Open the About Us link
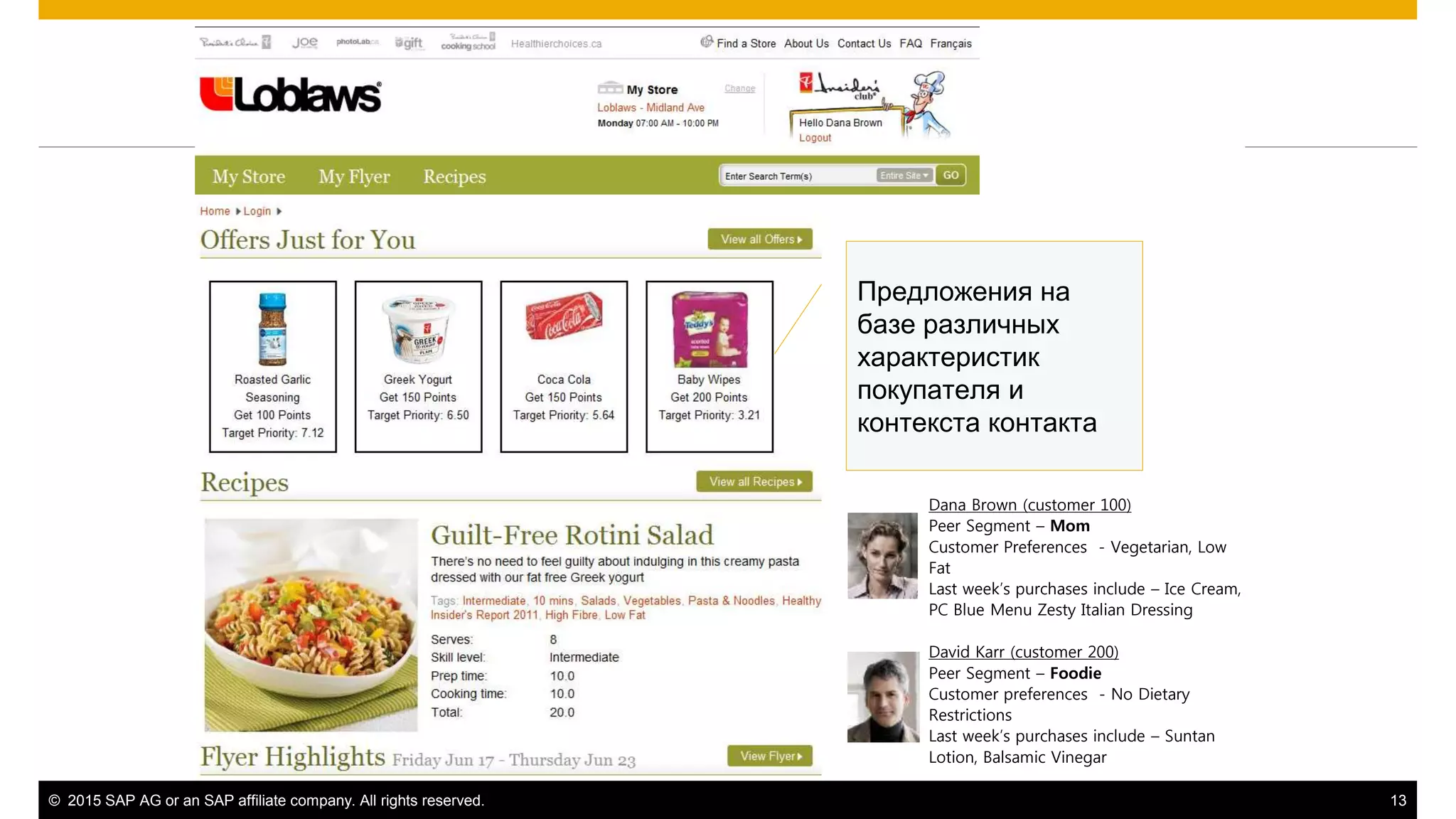 (806, 43)
